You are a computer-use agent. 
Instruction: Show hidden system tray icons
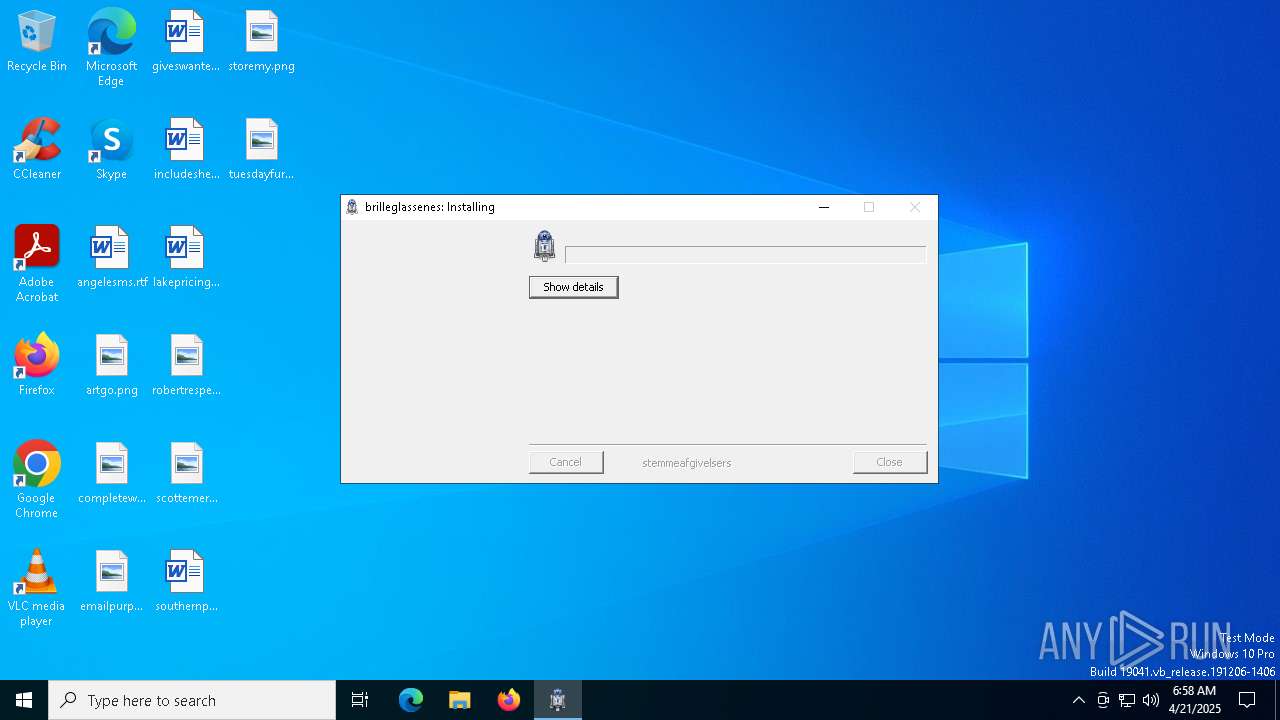(1078, 700)
